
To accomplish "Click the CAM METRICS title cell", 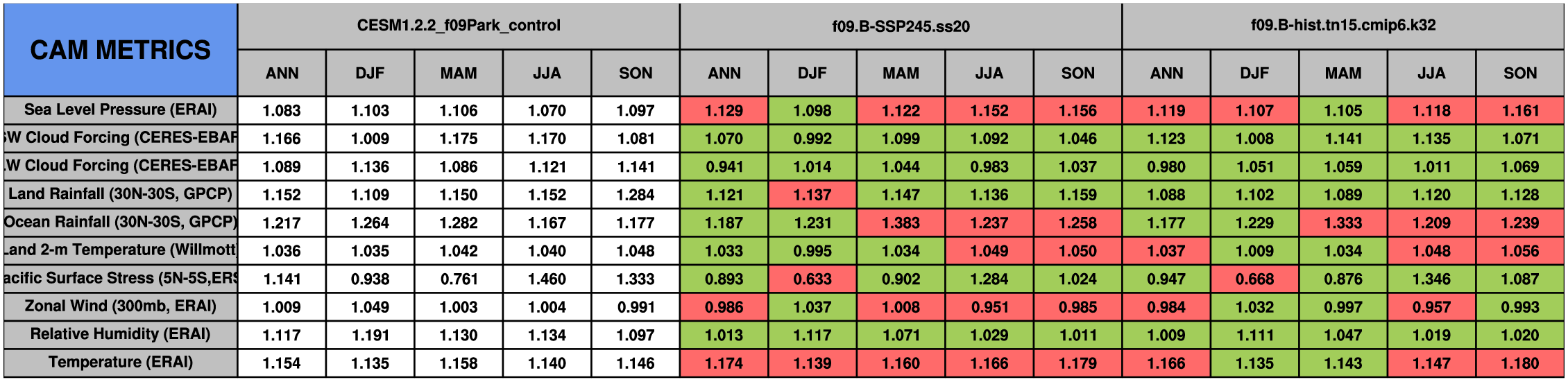I will [120, 50].
